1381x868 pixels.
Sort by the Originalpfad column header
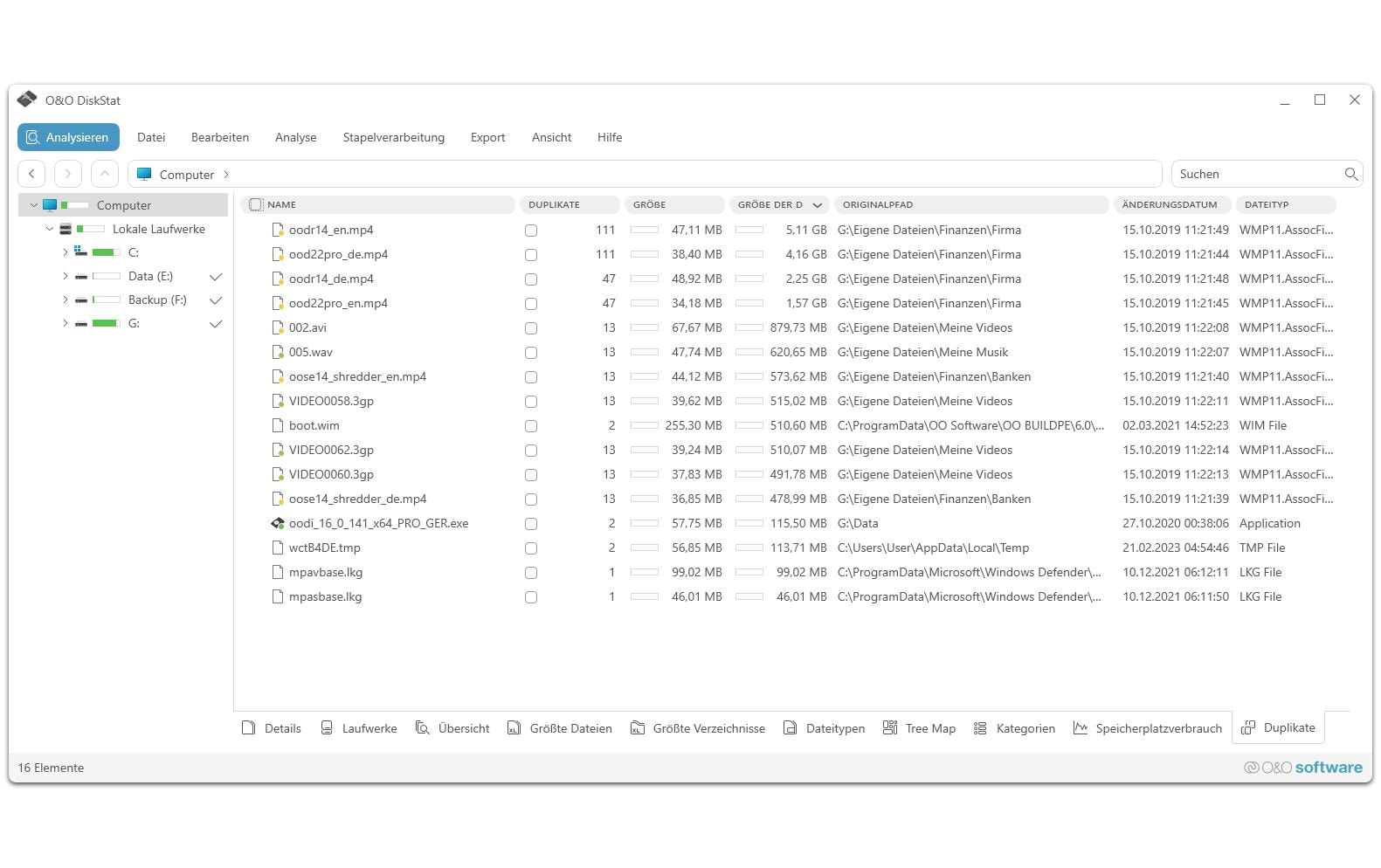971,204
